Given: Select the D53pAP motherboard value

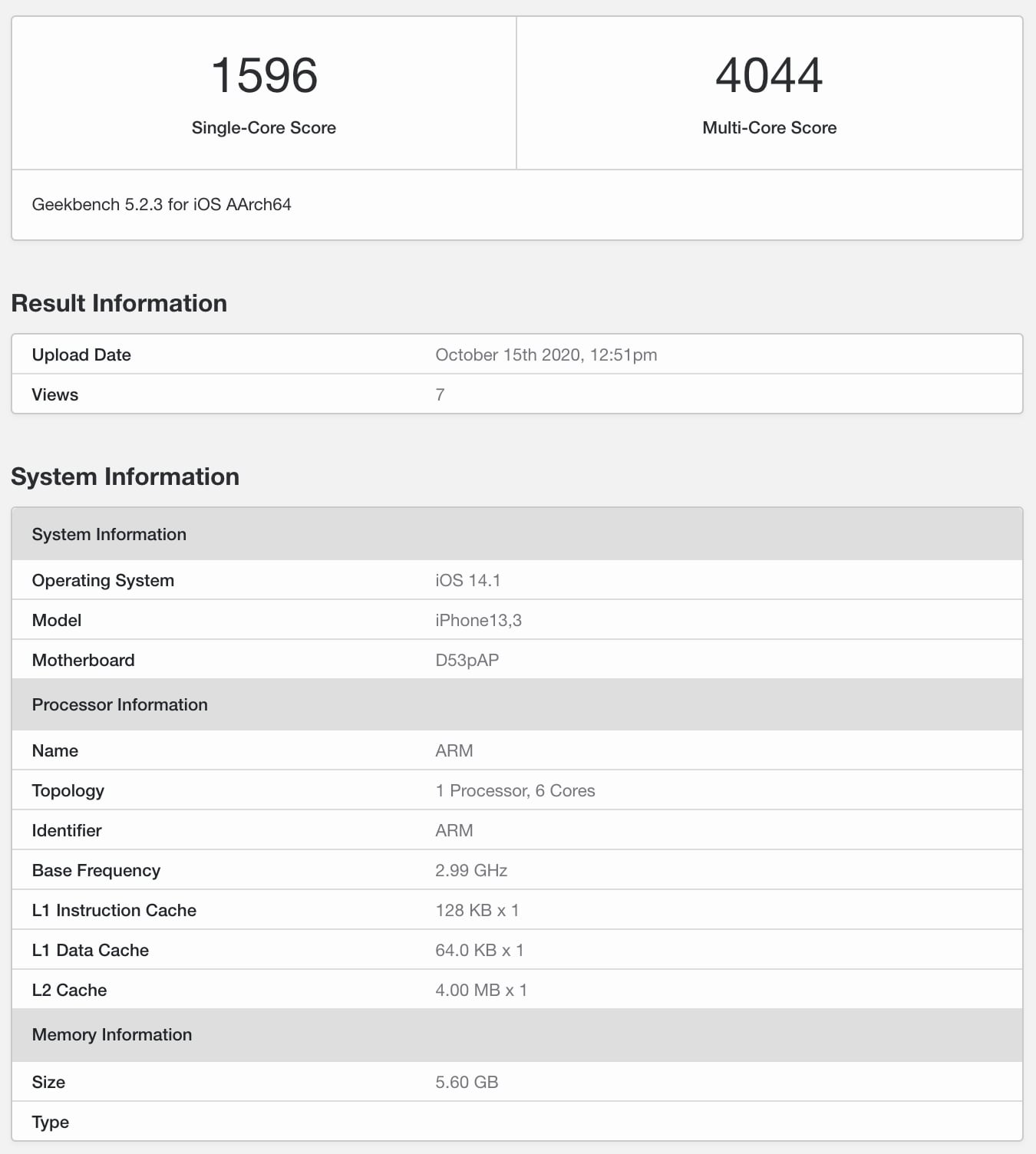Looking at the screenshot, I should pyautogui.click(x=467, y=660).
